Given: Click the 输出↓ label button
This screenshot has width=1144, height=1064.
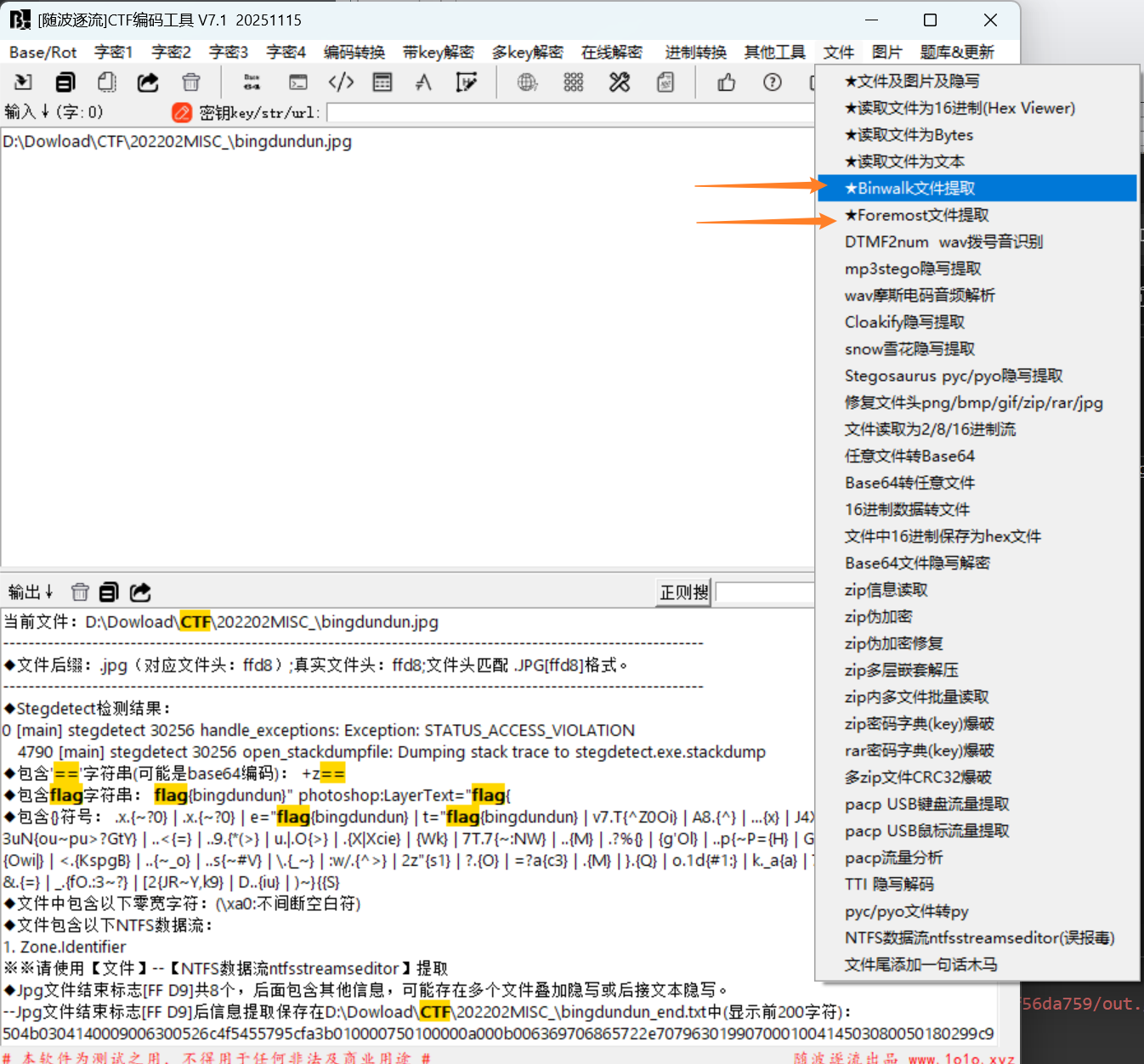Looking at the screenshot, I should (31, 592).
